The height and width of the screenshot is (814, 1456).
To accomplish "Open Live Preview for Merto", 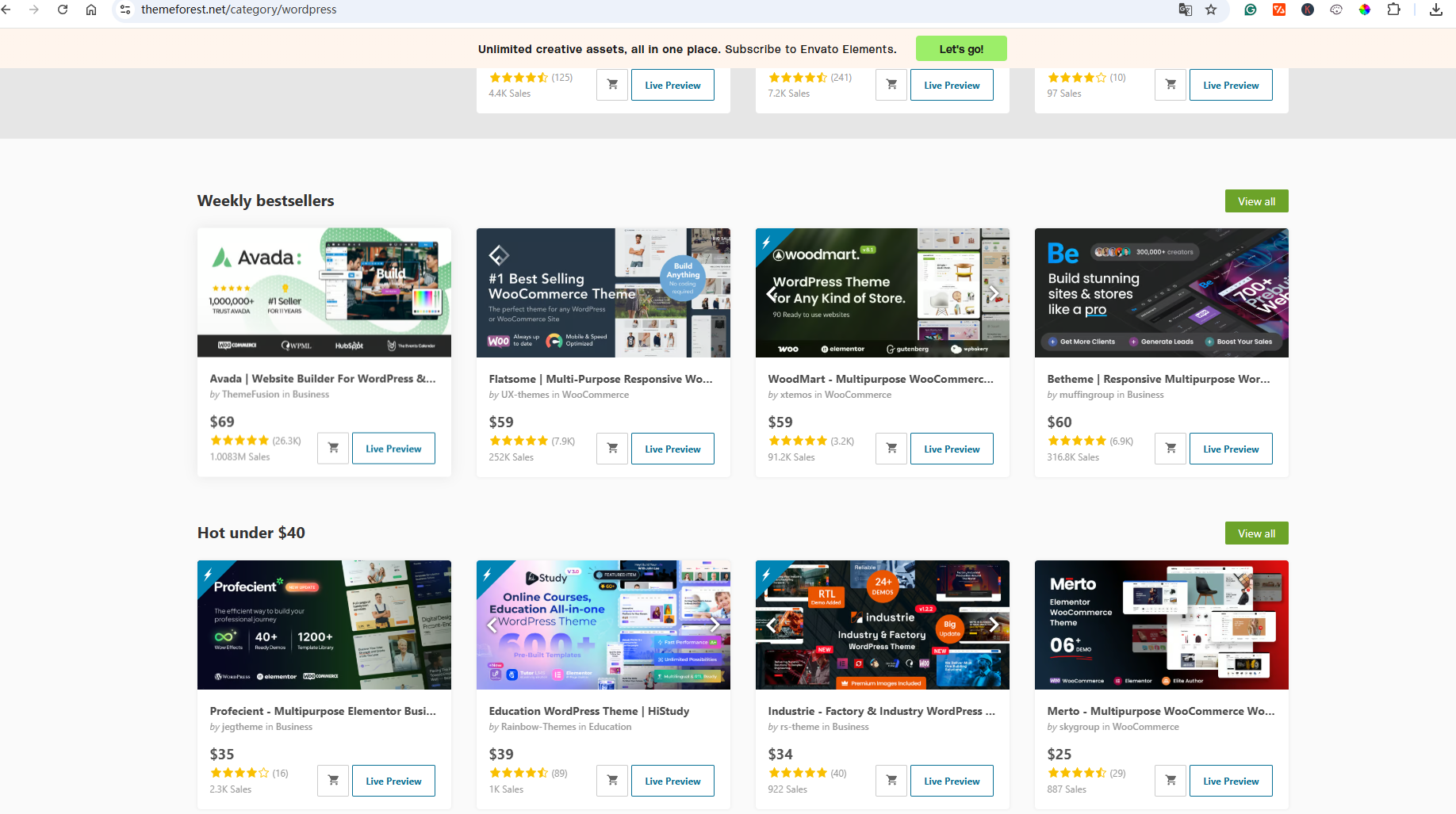I will 1231,781.
